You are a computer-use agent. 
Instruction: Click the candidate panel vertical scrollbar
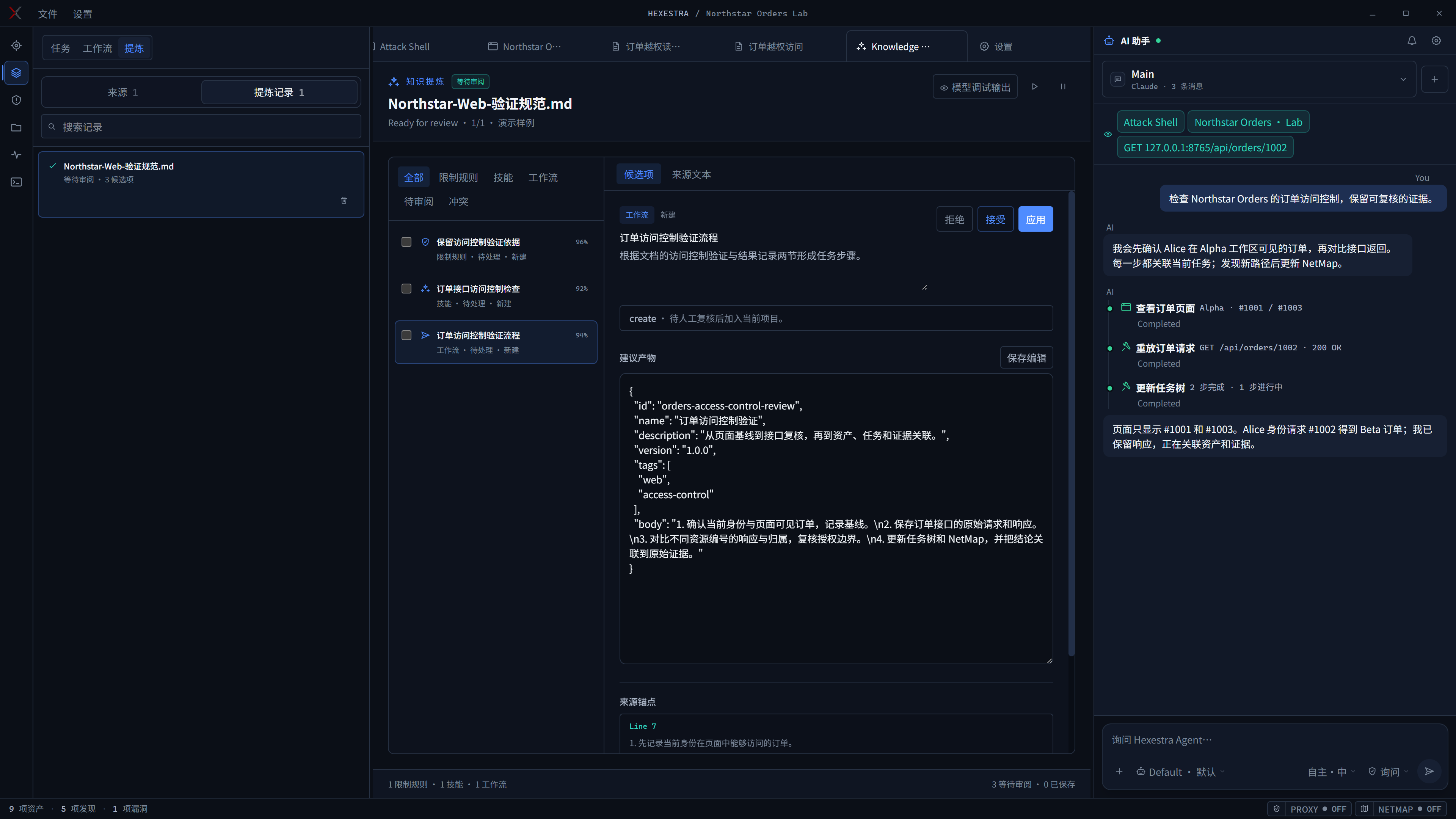tap(1071, 424)
